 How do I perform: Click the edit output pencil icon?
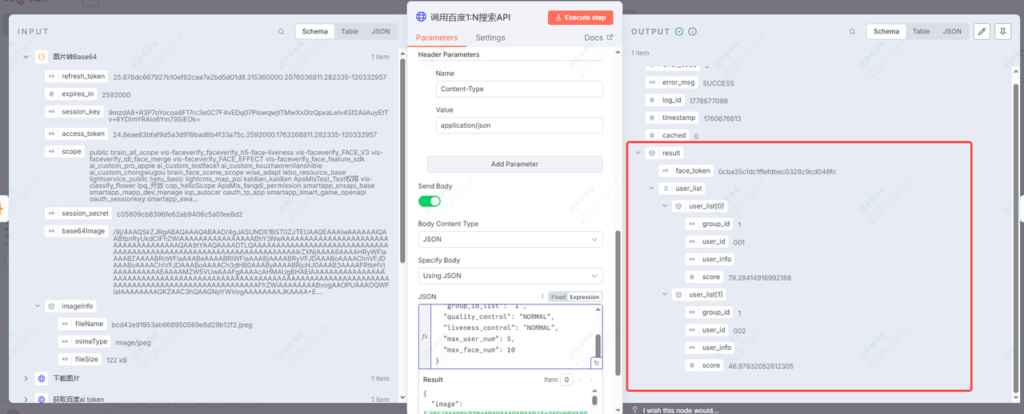click(x=981, y=31)
